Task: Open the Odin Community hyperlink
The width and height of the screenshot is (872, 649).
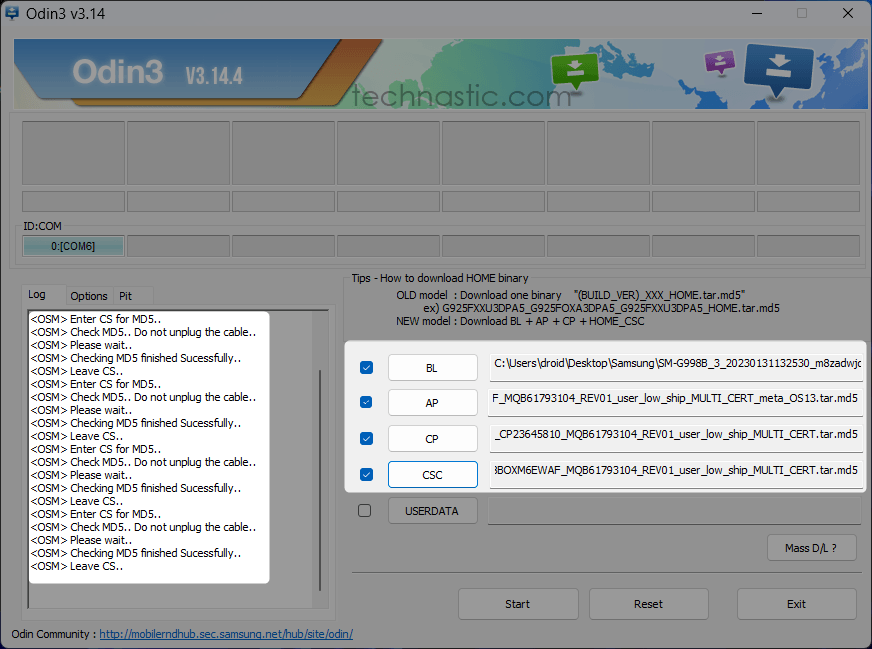Action: click(x=226, y=634)
